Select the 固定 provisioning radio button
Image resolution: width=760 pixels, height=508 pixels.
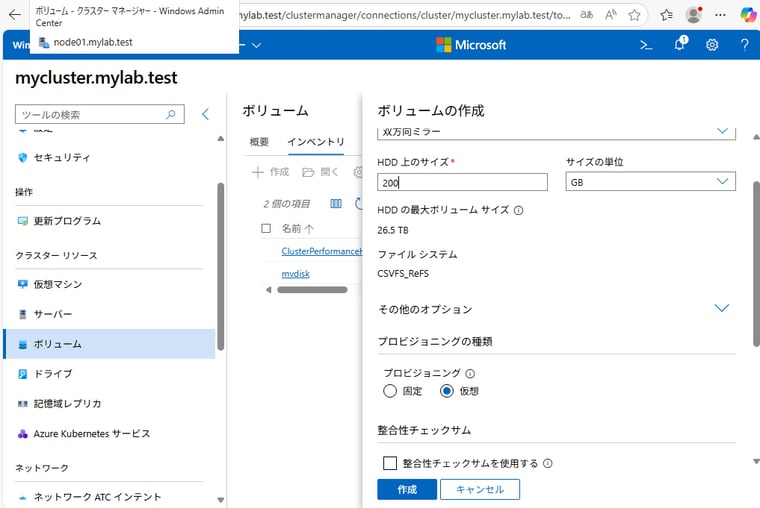coord(390,391)
